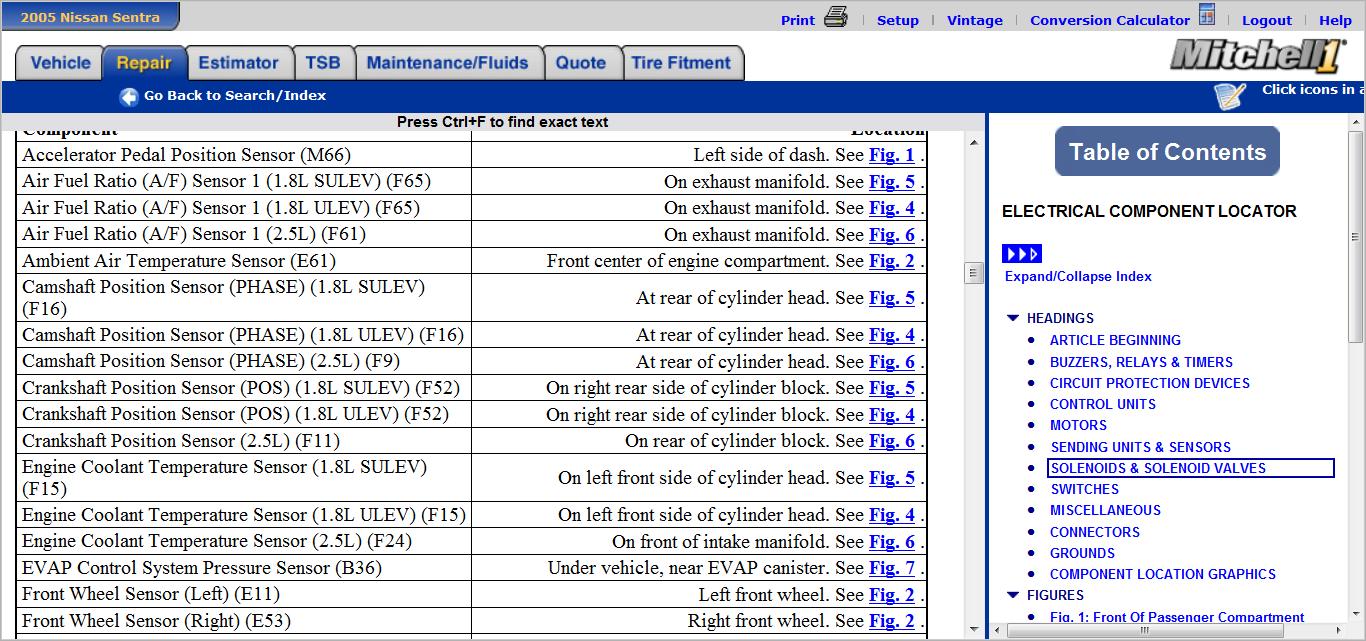Click the Mitchell1 logo
Screen dimensions: 1366x641
[x=1258, y=55]
